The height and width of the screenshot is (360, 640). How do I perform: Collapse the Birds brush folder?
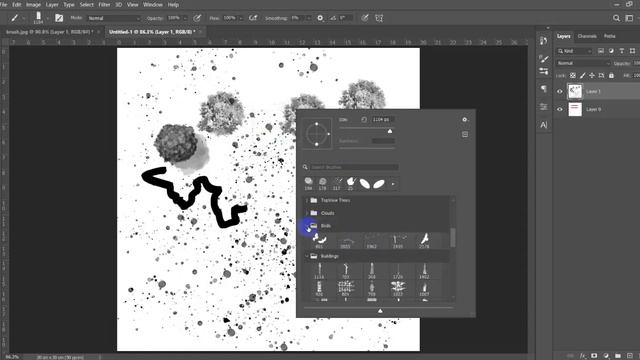coord(307,226)
